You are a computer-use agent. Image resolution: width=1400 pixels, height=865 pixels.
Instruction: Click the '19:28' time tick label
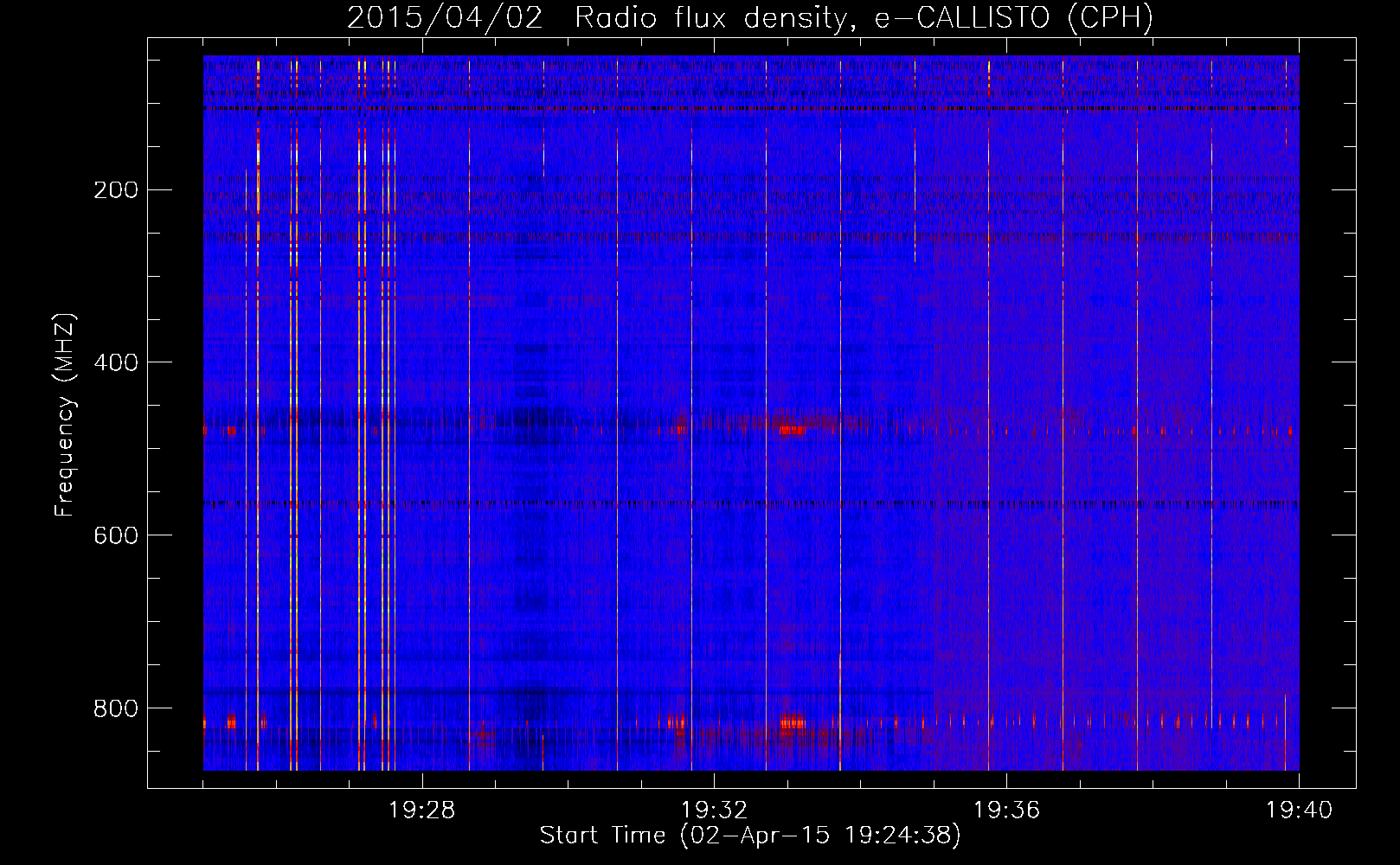click(421, 811)
